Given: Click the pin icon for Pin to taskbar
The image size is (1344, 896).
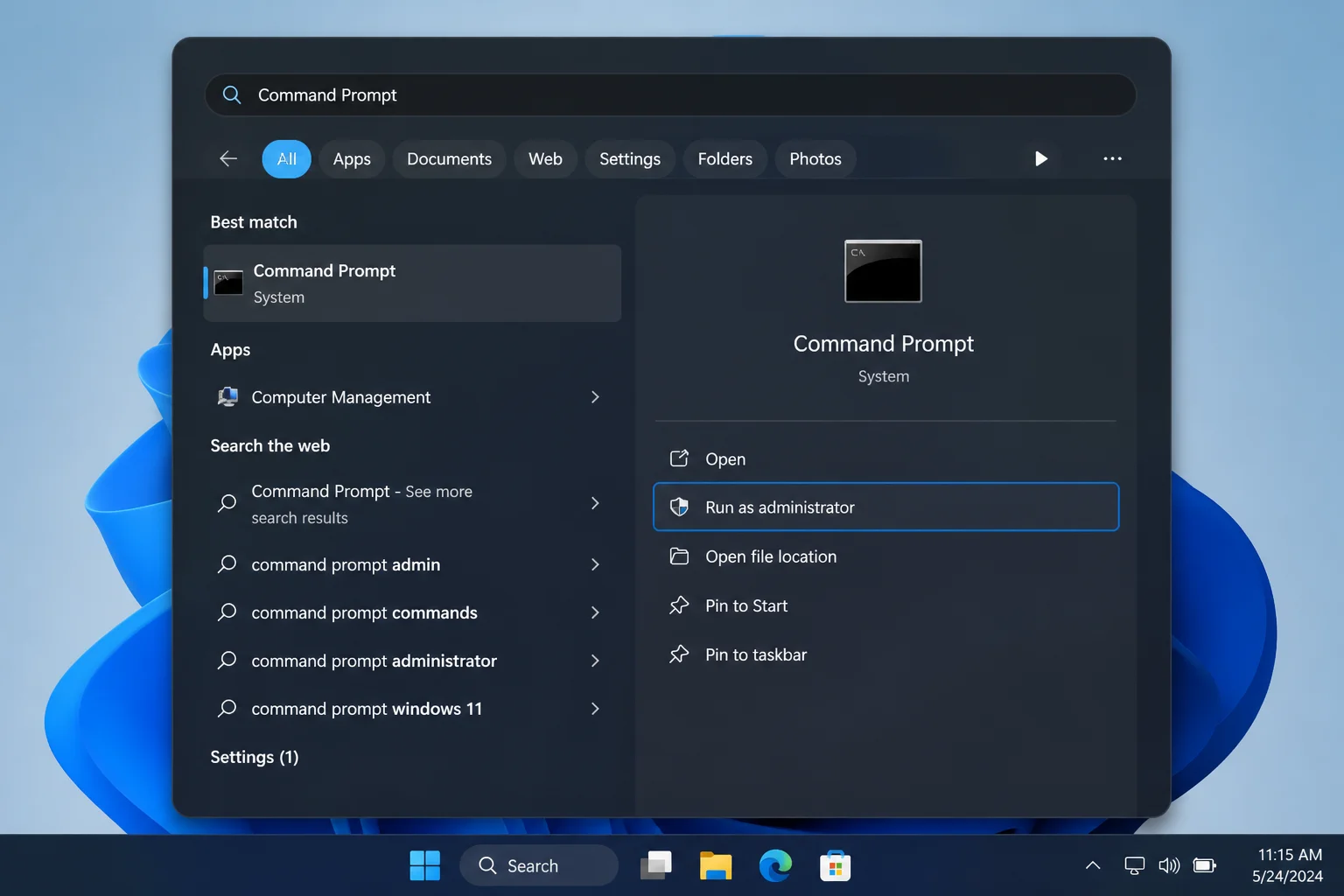Looking at the screenshot, I should 679,654.
